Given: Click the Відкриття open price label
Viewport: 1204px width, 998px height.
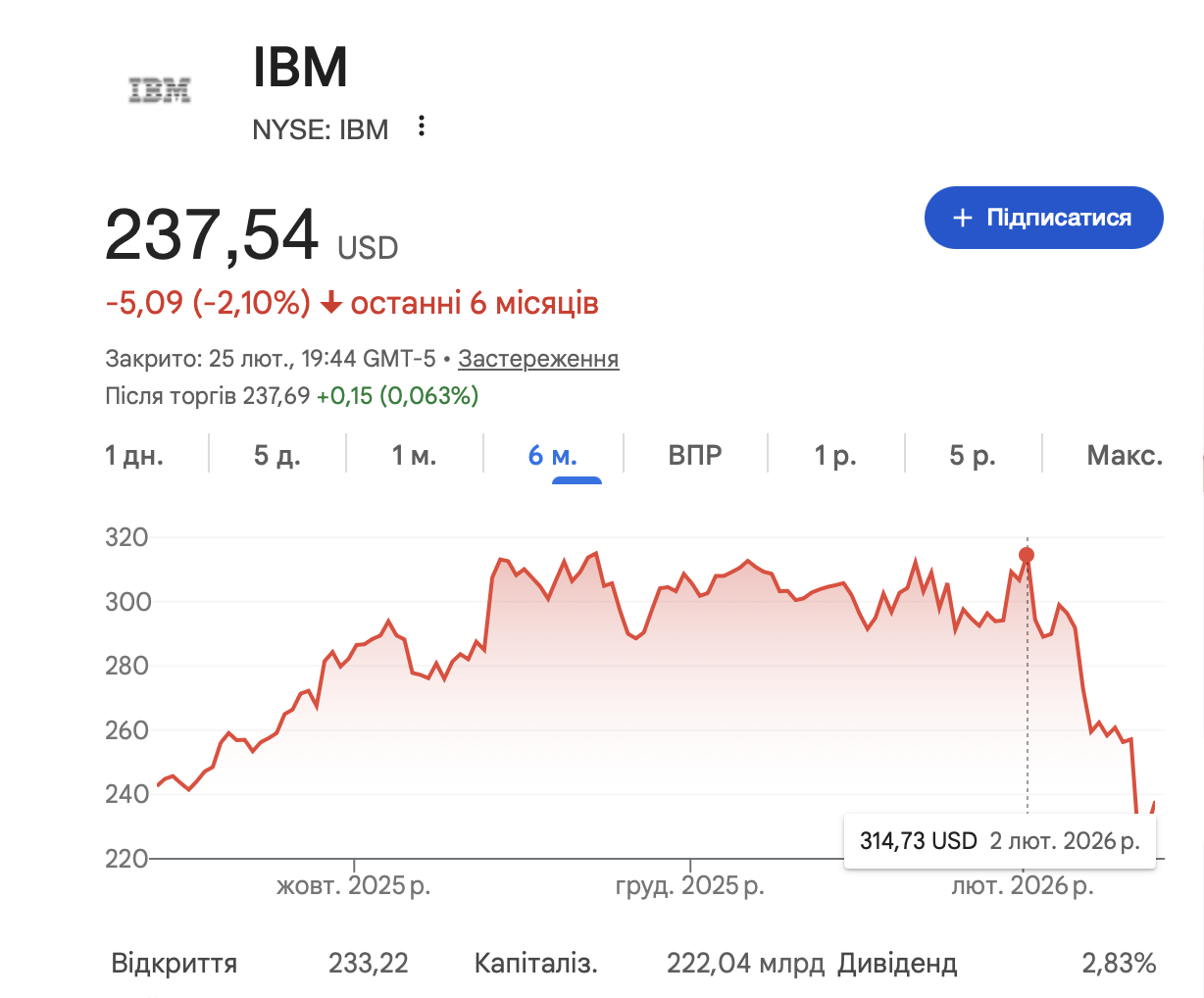Looking at the screenshot, I should click(x=175, y=964).
